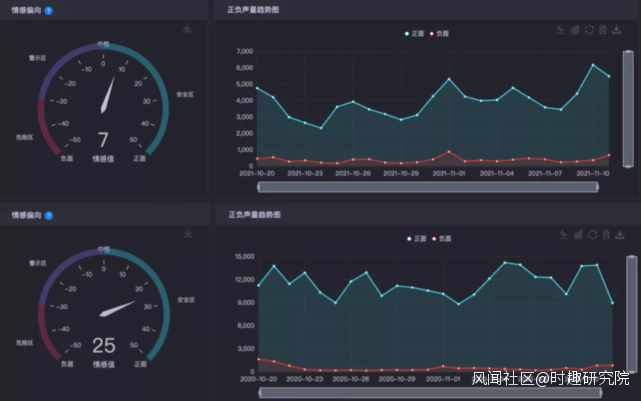Screen dimensions: 641x401
Task: Click the bottom chart vertical zoom slider
Action: (x=632, y=314)
